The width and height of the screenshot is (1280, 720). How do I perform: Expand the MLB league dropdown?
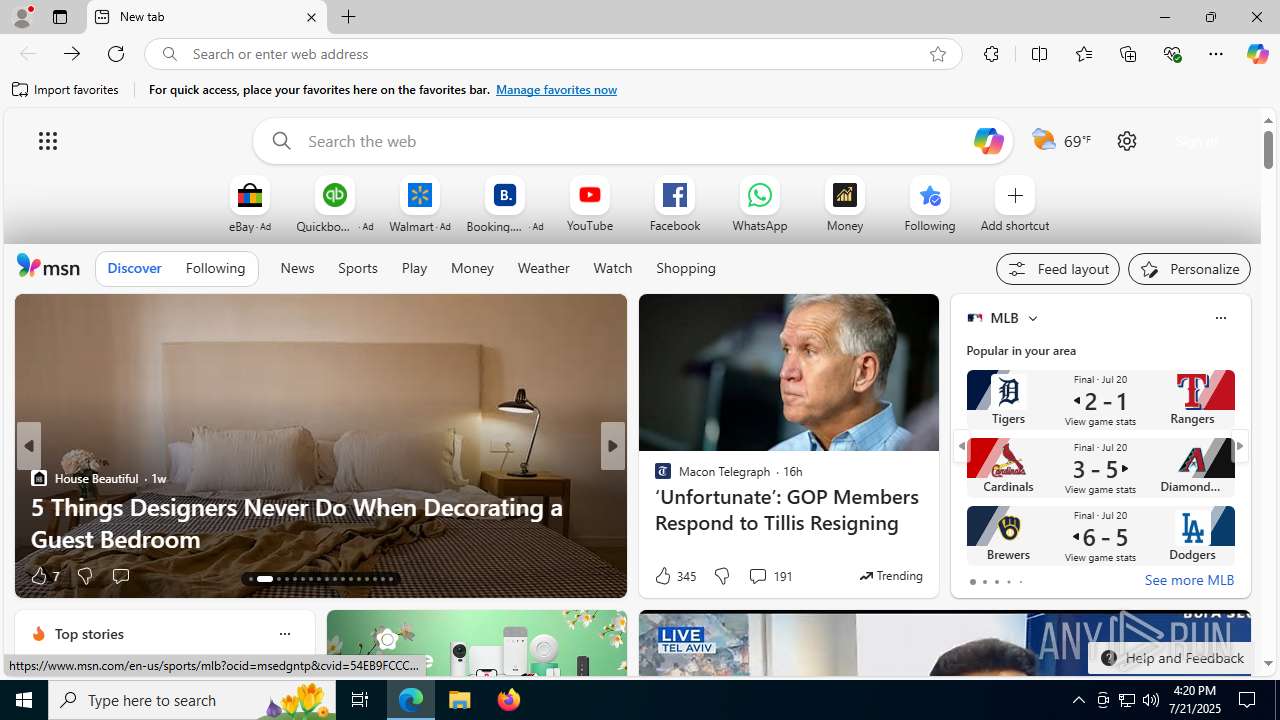pos(1032,318)
